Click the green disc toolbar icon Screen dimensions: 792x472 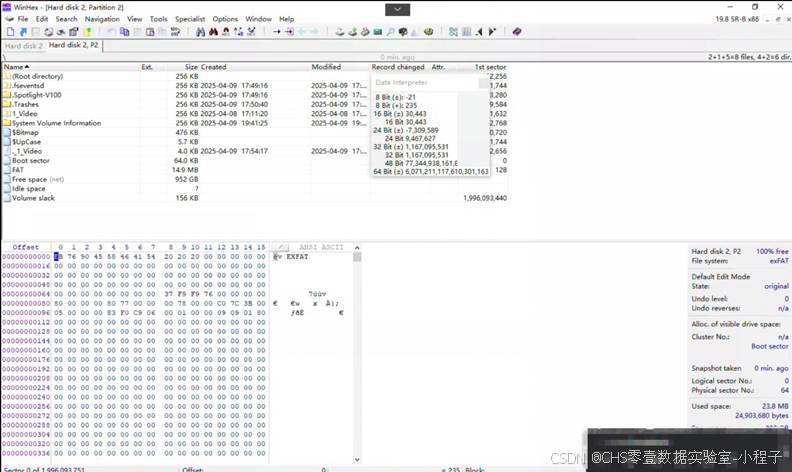click(428, 31)
